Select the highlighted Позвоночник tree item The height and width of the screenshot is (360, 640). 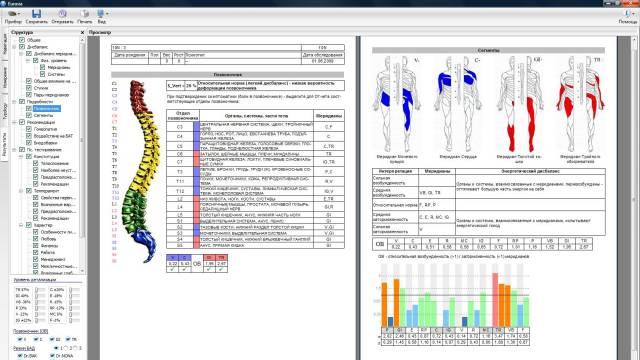47,109
